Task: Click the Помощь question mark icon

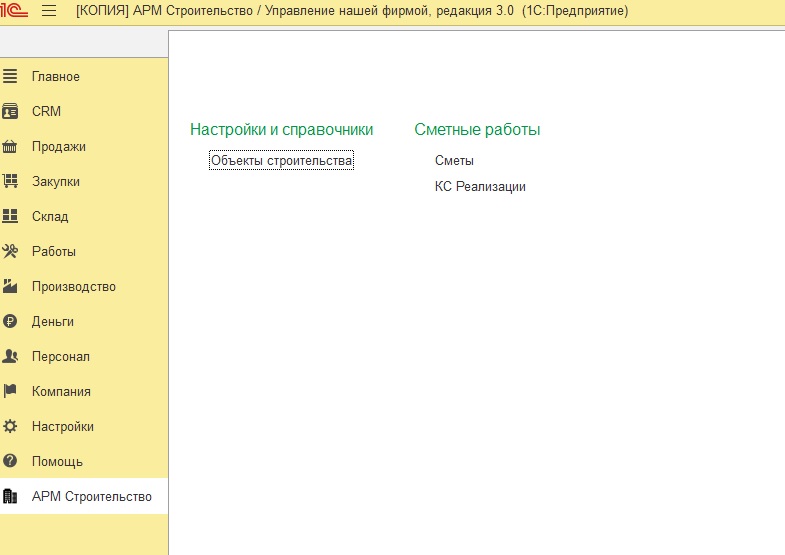Action: coord(10,461)
